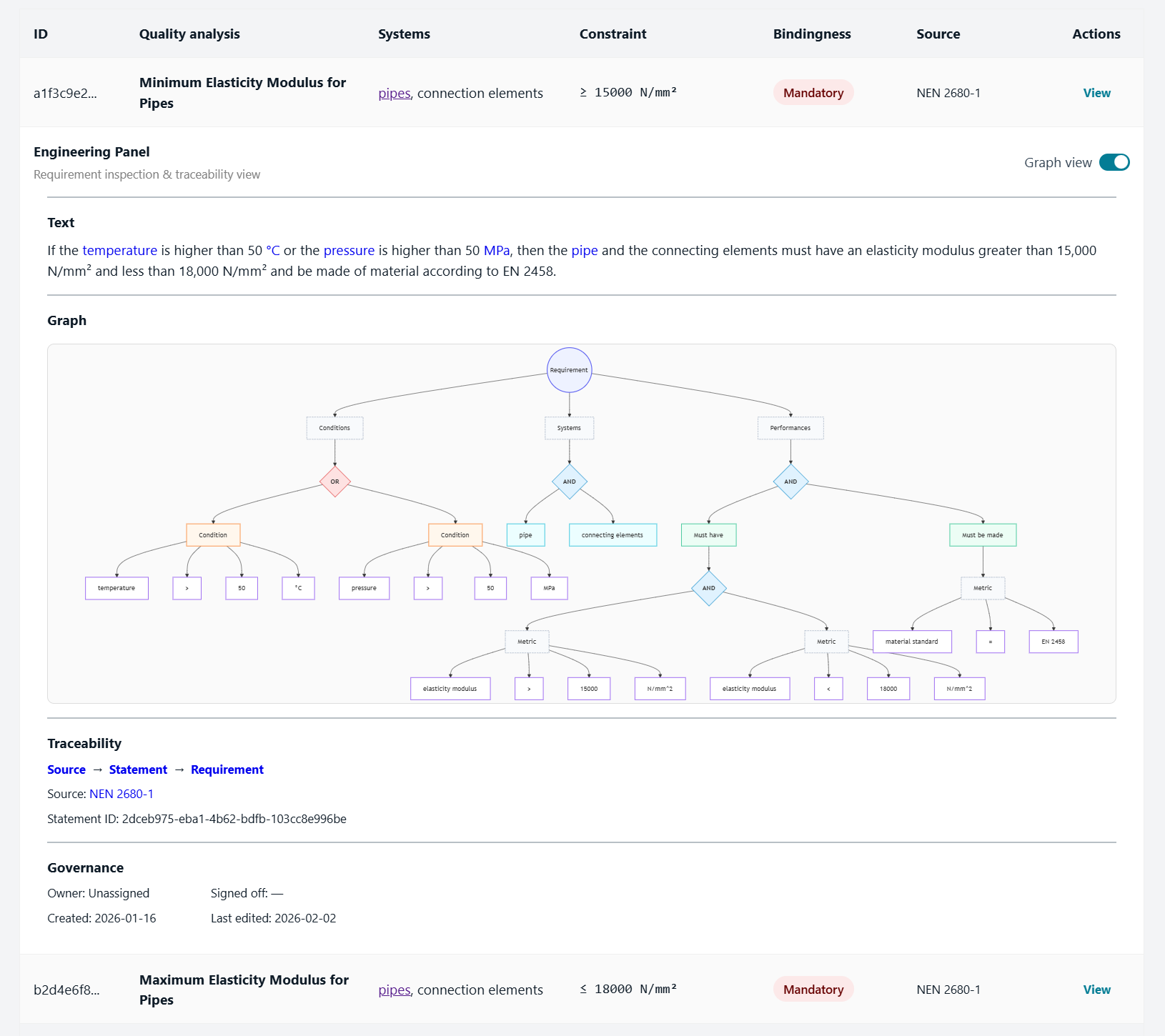This screenshot has width=1165, height=1036.
Task: Click the °C unit link in text
Action: 273,250
